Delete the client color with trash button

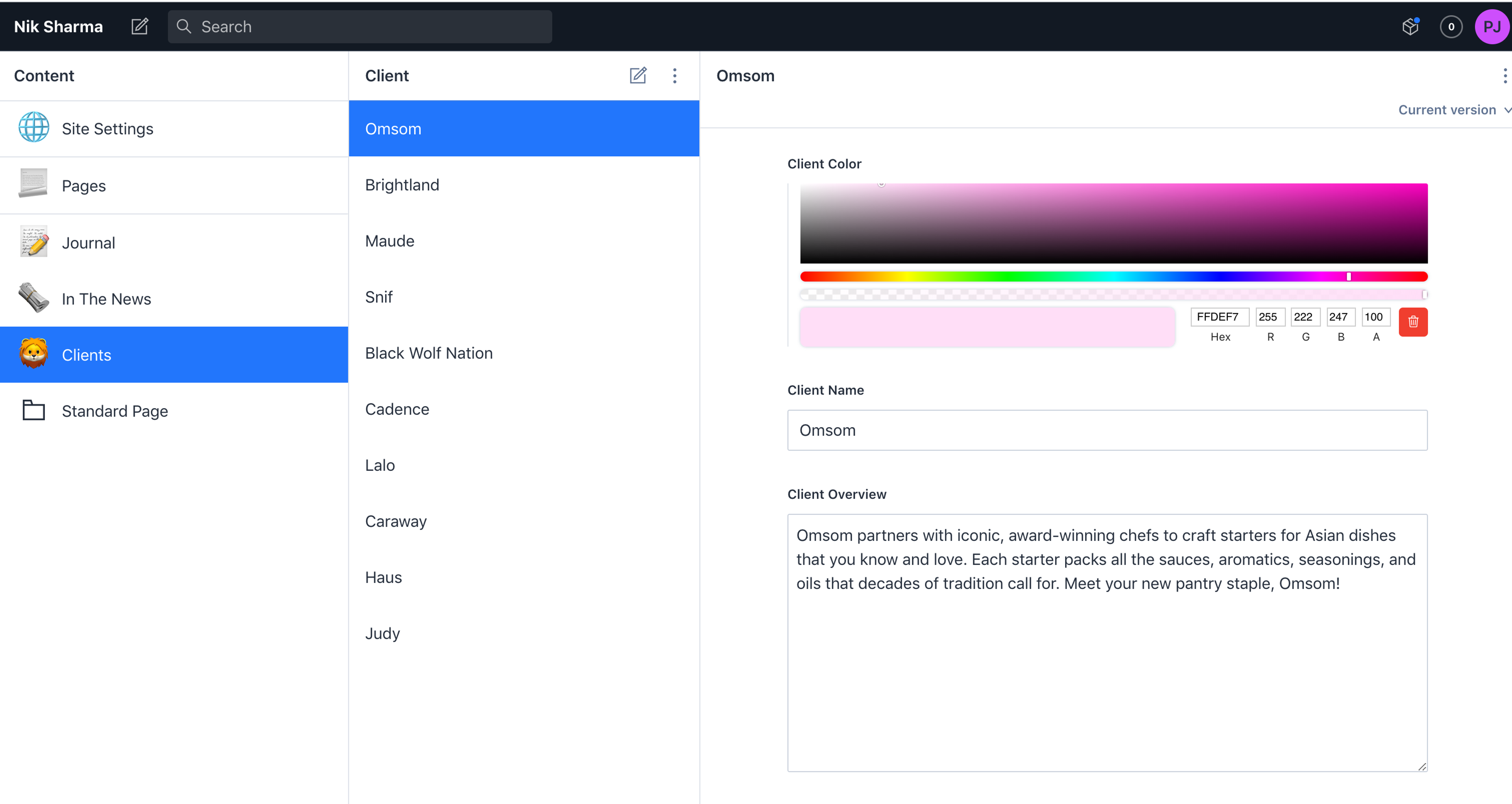[1413, 321]
